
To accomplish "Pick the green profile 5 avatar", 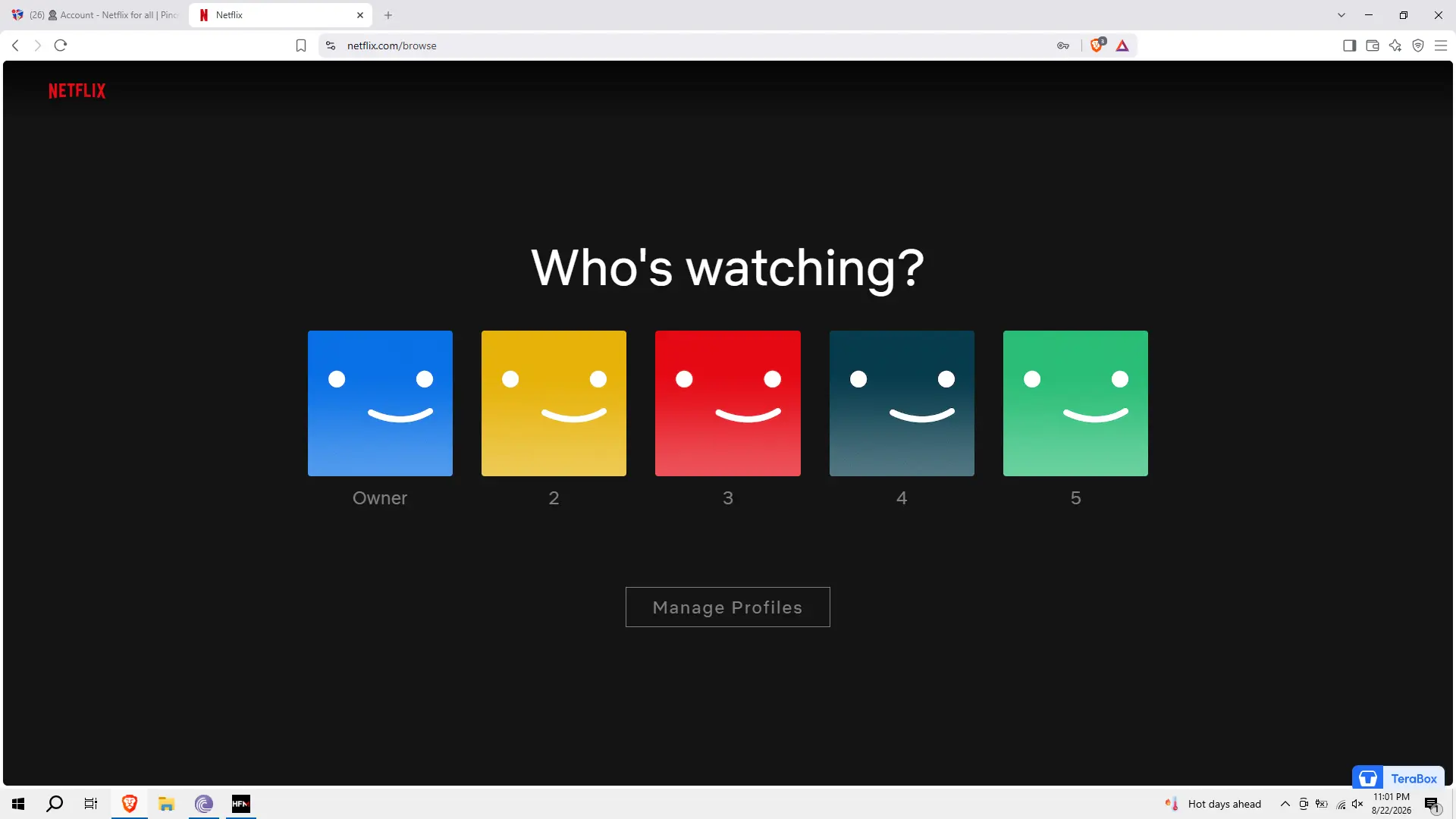I will pyautogui.click(x=1075, y=403).
